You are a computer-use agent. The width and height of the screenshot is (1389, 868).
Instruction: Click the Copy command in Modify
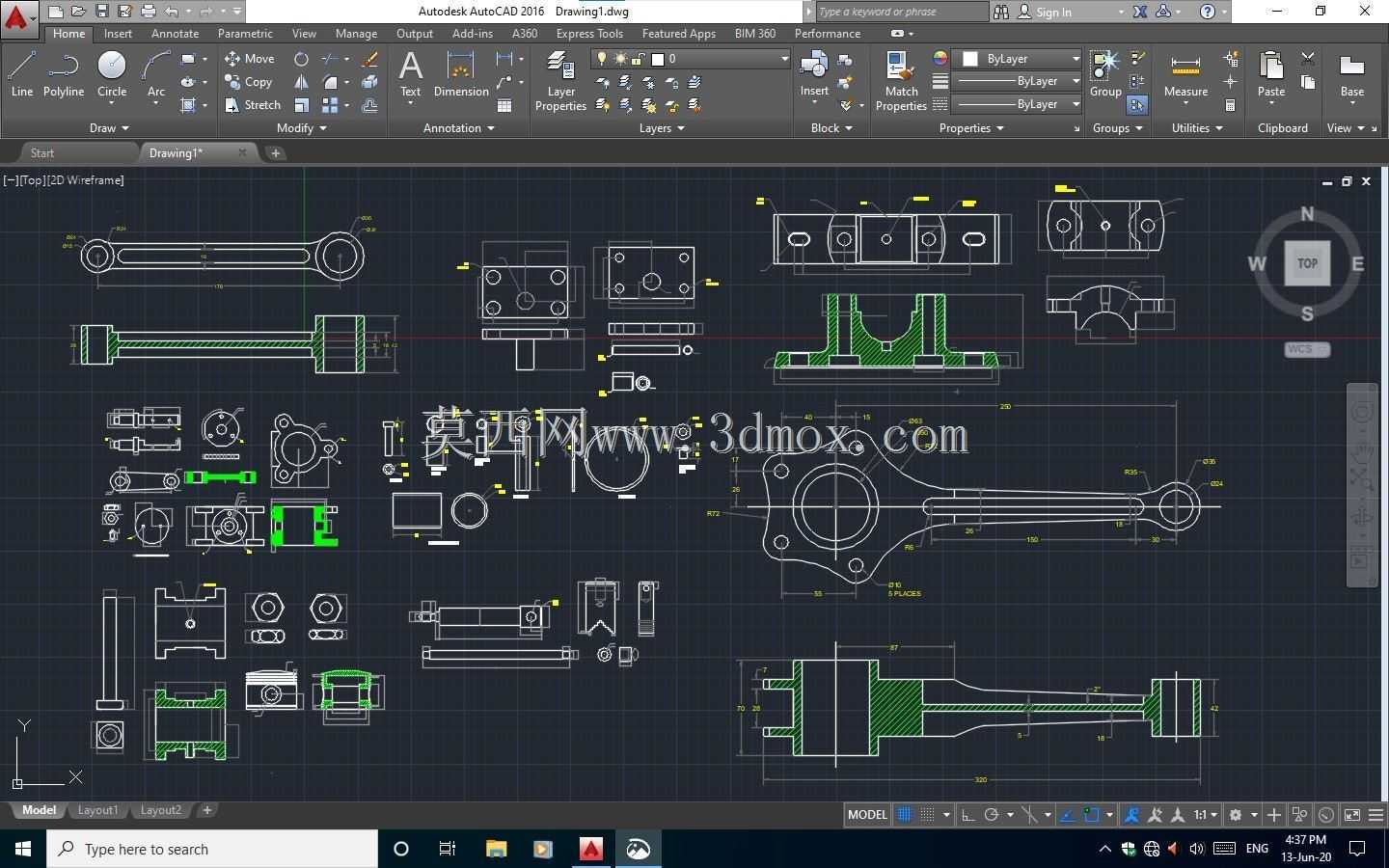(x=249, y=82)
